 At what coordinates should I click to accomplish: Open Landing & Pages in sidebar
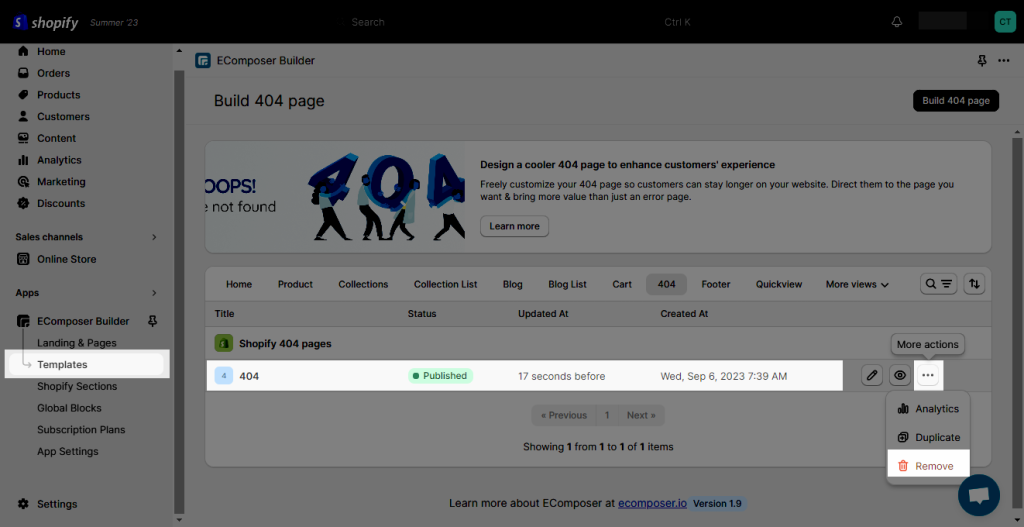pos(76,343)
